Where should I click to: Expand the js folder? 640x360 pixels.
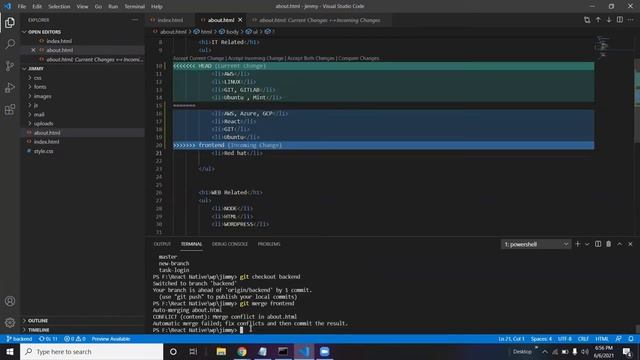36,105
